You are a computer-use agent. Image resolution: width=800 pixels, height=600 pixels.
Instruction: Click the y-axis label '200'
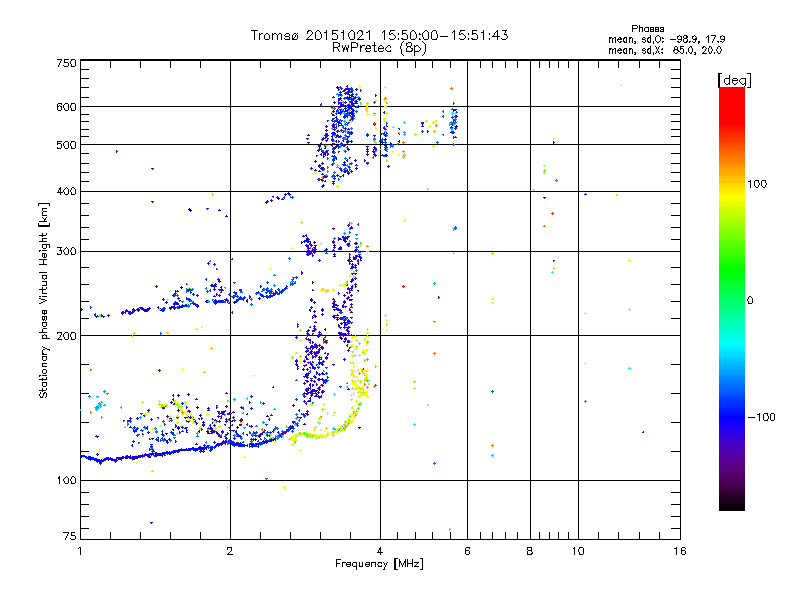click(x=66, y=336)
